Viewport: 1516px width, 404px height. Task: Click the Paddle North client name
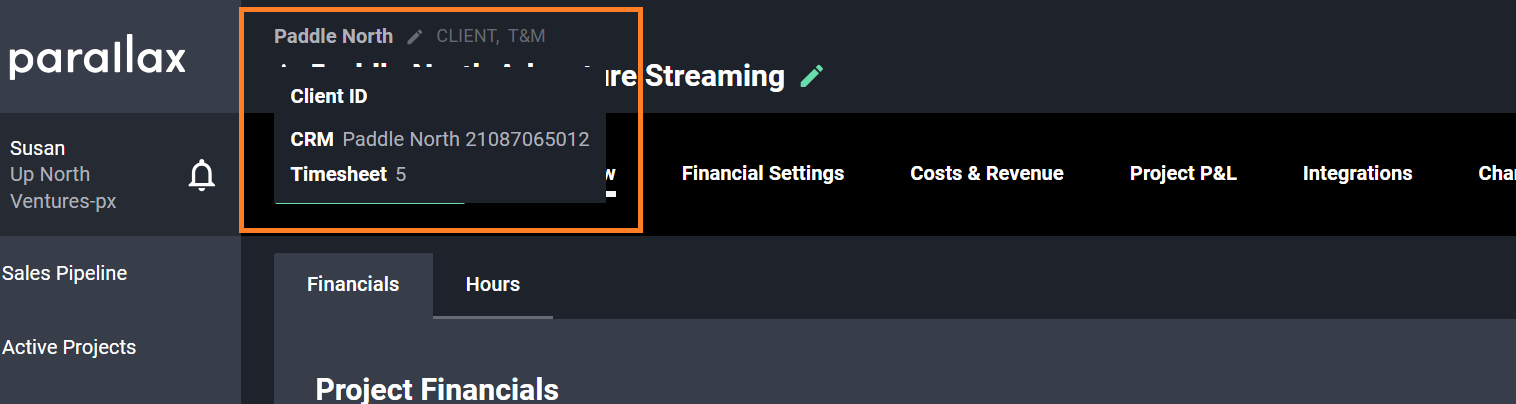(333, 36)
